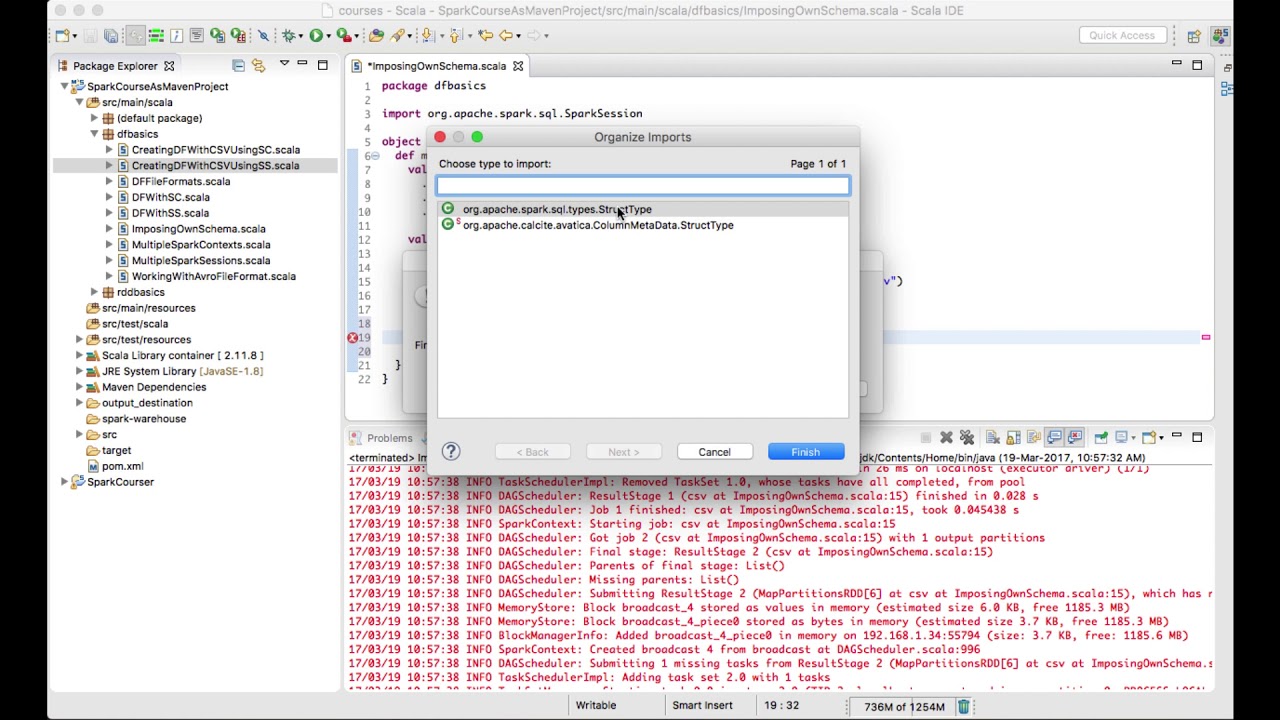
Task: Click the Smart Insert status bar entry
Action: tap(702, 706)
